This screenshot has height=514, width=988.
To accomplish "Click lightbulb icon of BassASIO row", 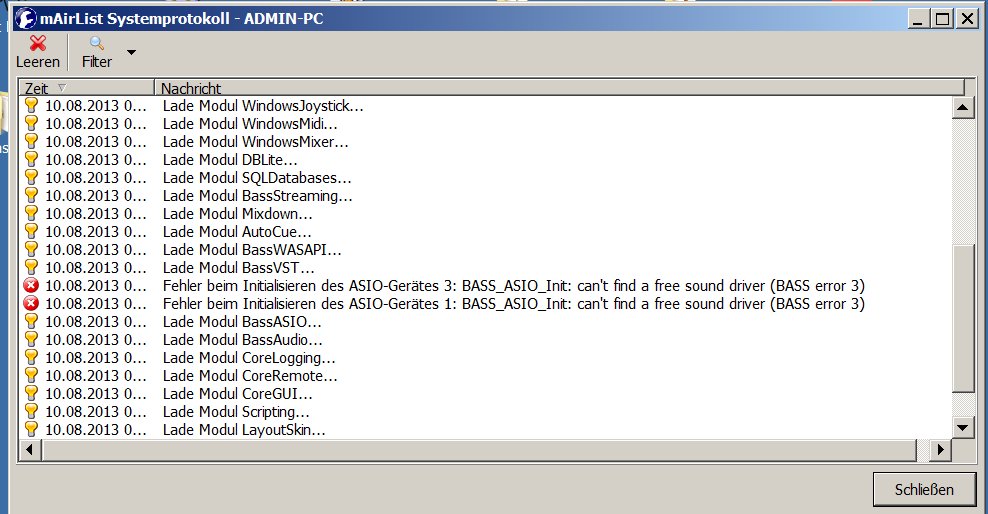I will (31, 321).
